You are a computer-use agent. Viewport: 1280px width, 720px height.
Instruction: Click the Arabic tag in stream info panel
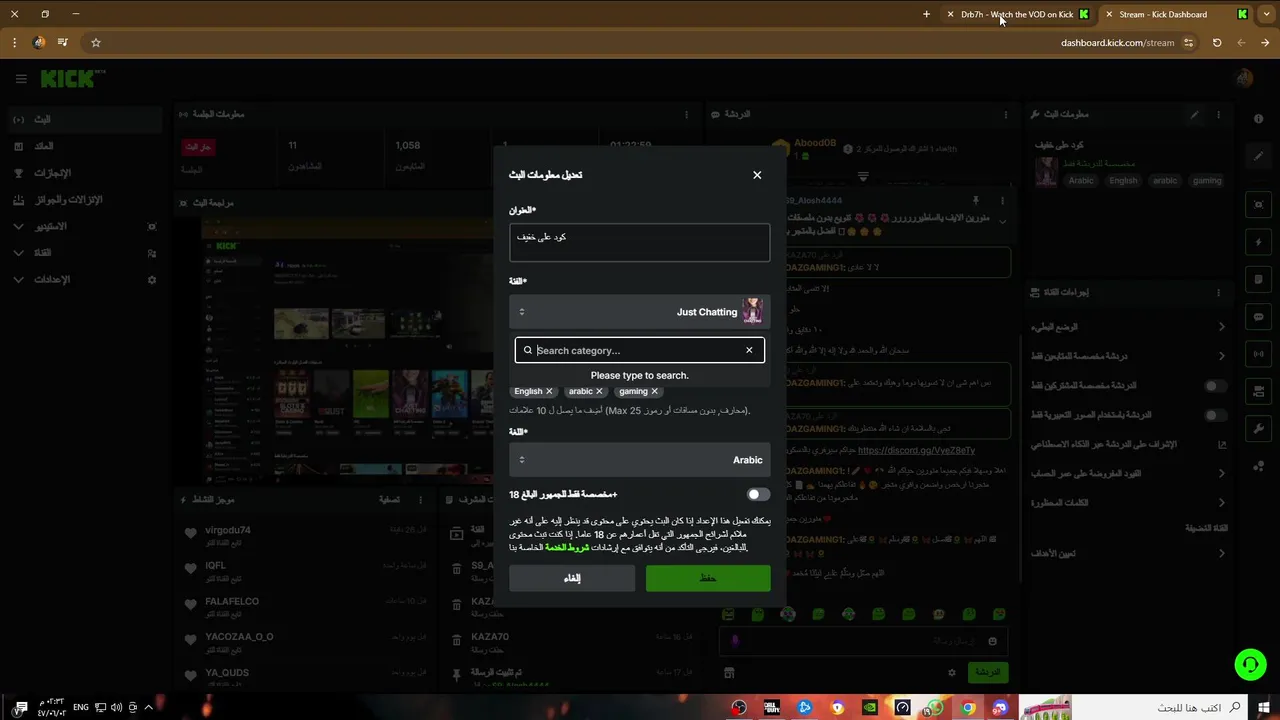coord(1081,181)
